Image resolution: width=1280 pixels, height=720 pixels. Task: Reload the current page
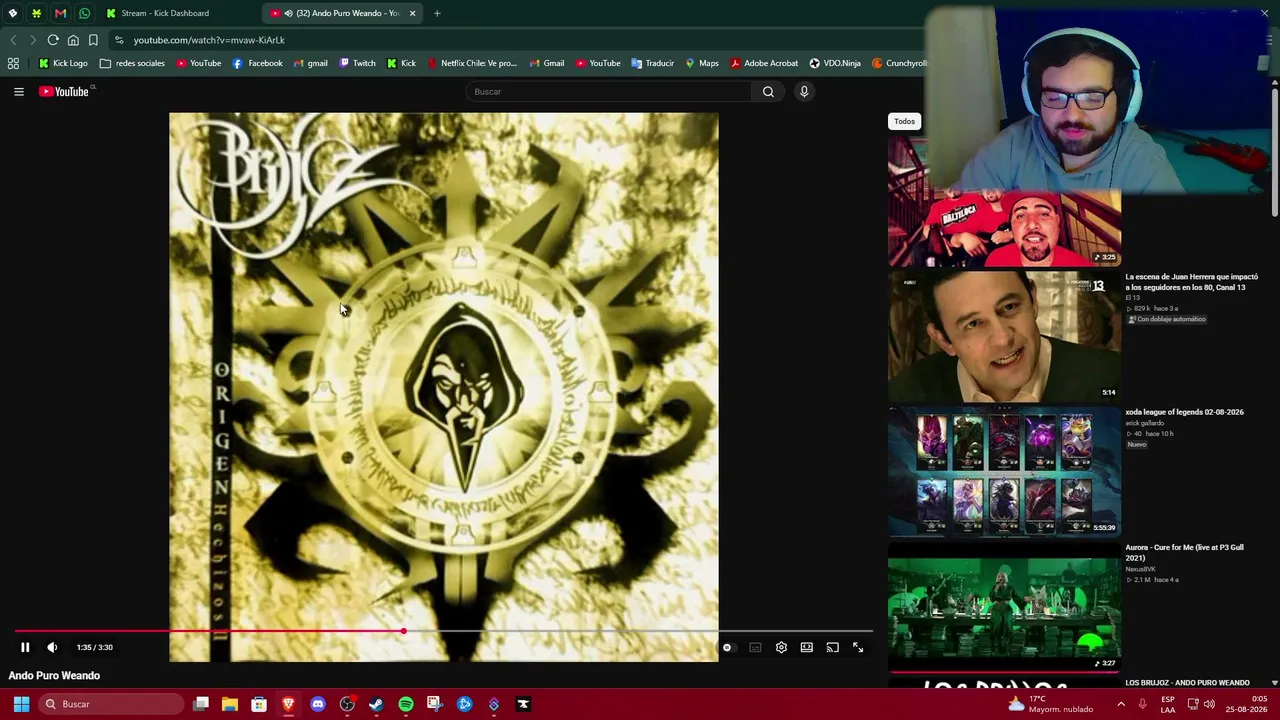click(x=53, y=40)
